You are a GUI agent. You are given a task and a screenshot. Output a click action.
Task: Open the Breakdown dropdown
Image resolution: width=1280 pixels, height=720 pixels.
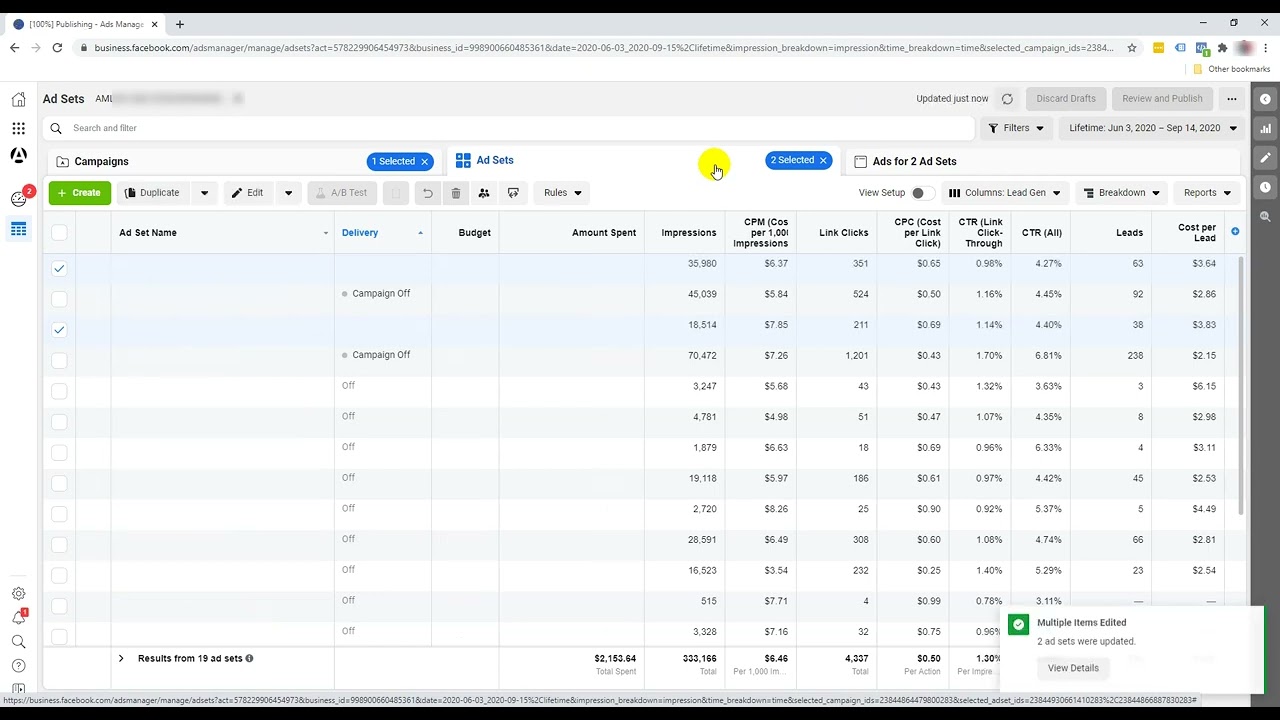coord(1121,193)
